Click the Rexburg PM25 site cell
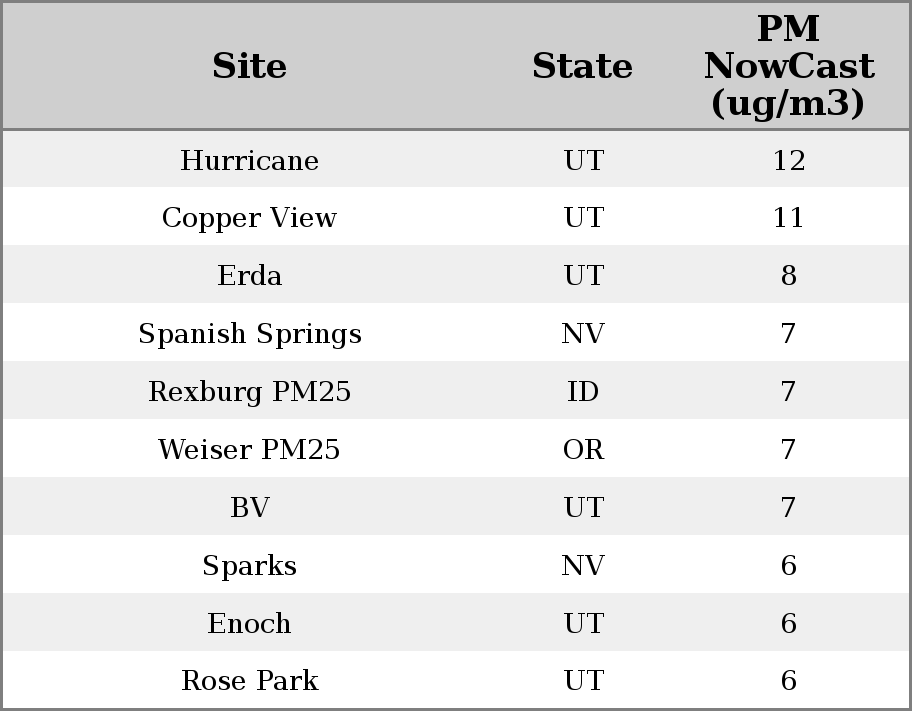Screen dimensions: 912x711 pyautogui.click(x=250, y=392)
